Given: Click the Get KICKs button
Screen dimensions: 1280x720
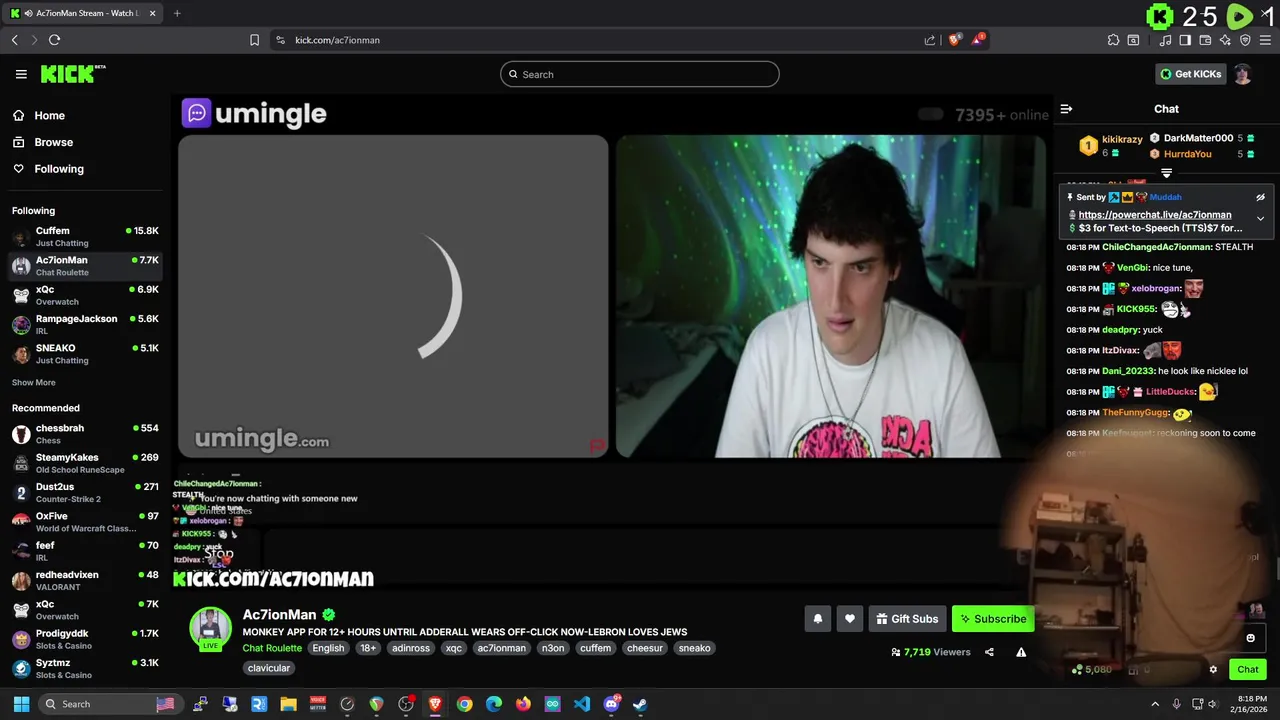Looking at the screenshot, I should [x=1190, y=74].
